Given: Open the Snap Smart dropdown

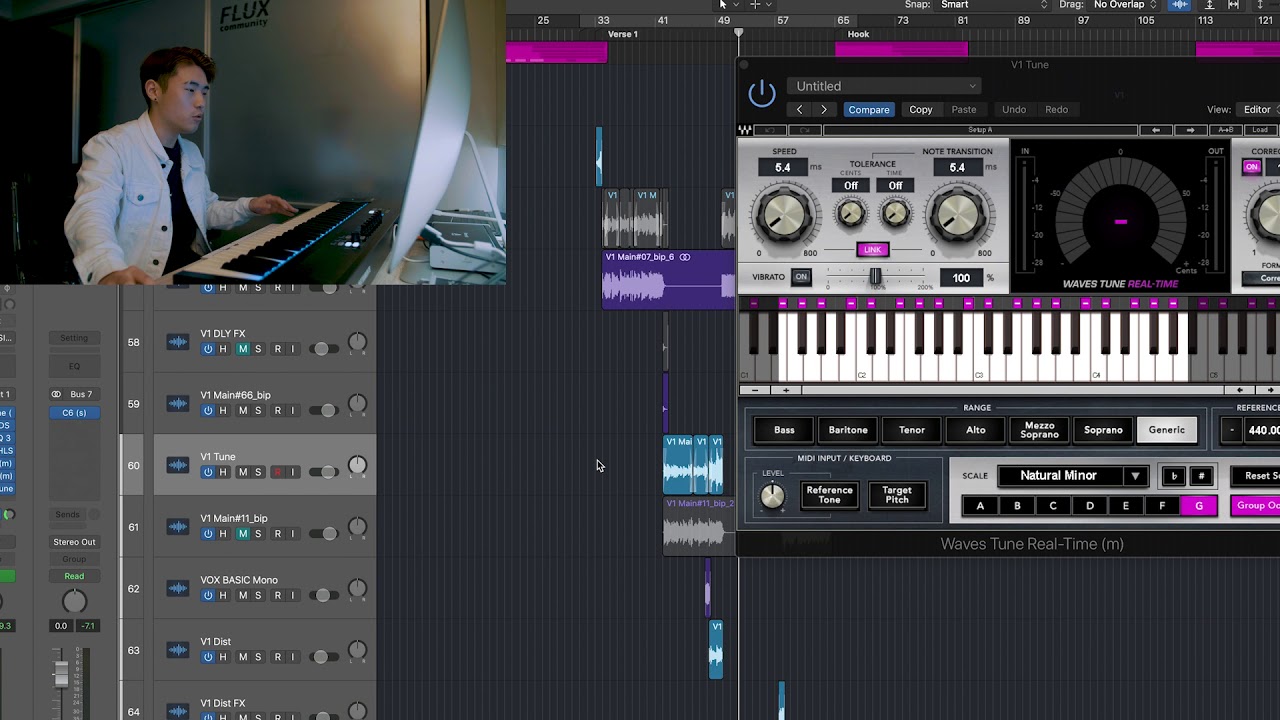Looking at the screenshot, I should click(x=992, y=5).
